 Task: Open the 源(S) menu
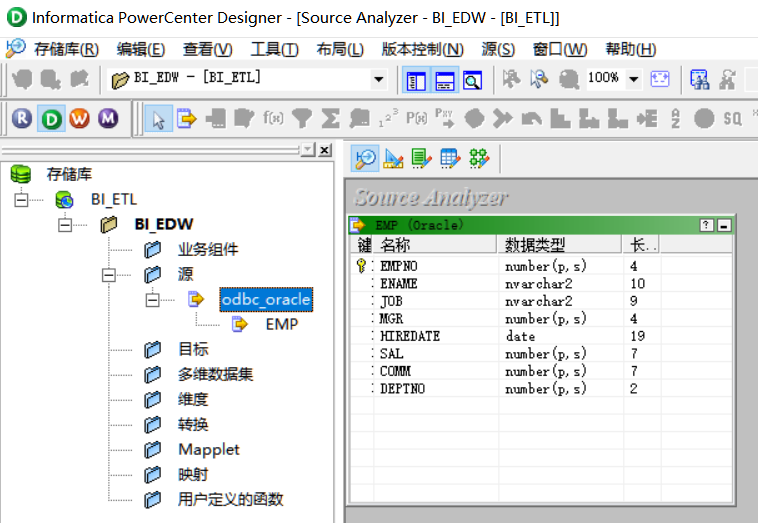498,49
